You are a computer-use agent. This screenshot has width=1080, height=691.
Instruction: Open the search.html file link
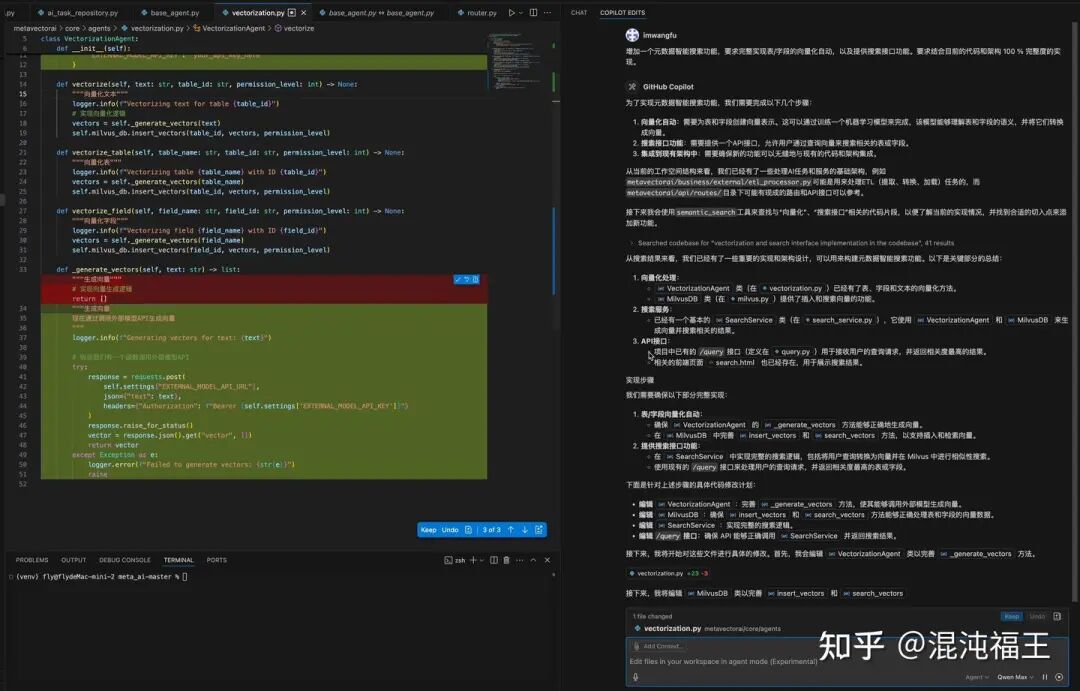coord(731,362)
